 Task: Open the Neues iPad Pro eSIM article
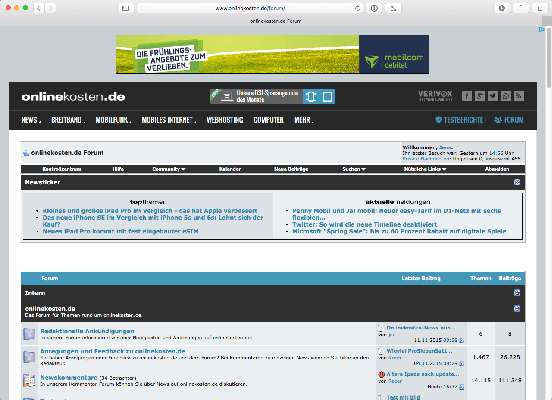point(120,231)
